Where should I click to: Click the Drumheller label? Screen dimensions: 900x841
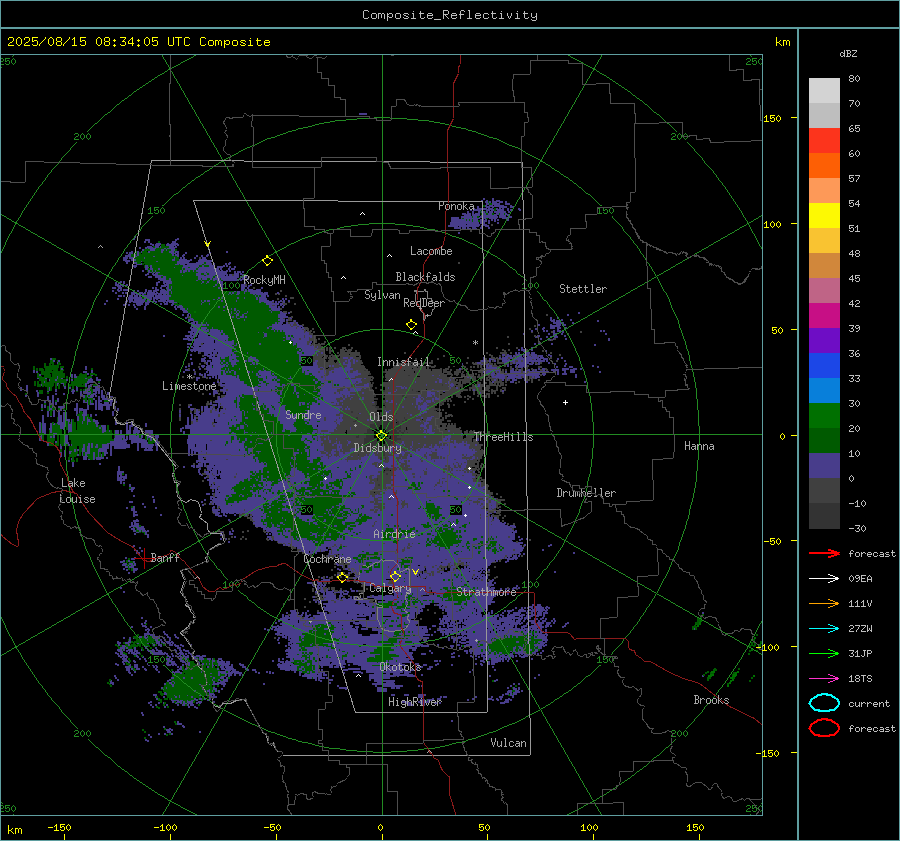pyautogui.click(x=586, y=493)
